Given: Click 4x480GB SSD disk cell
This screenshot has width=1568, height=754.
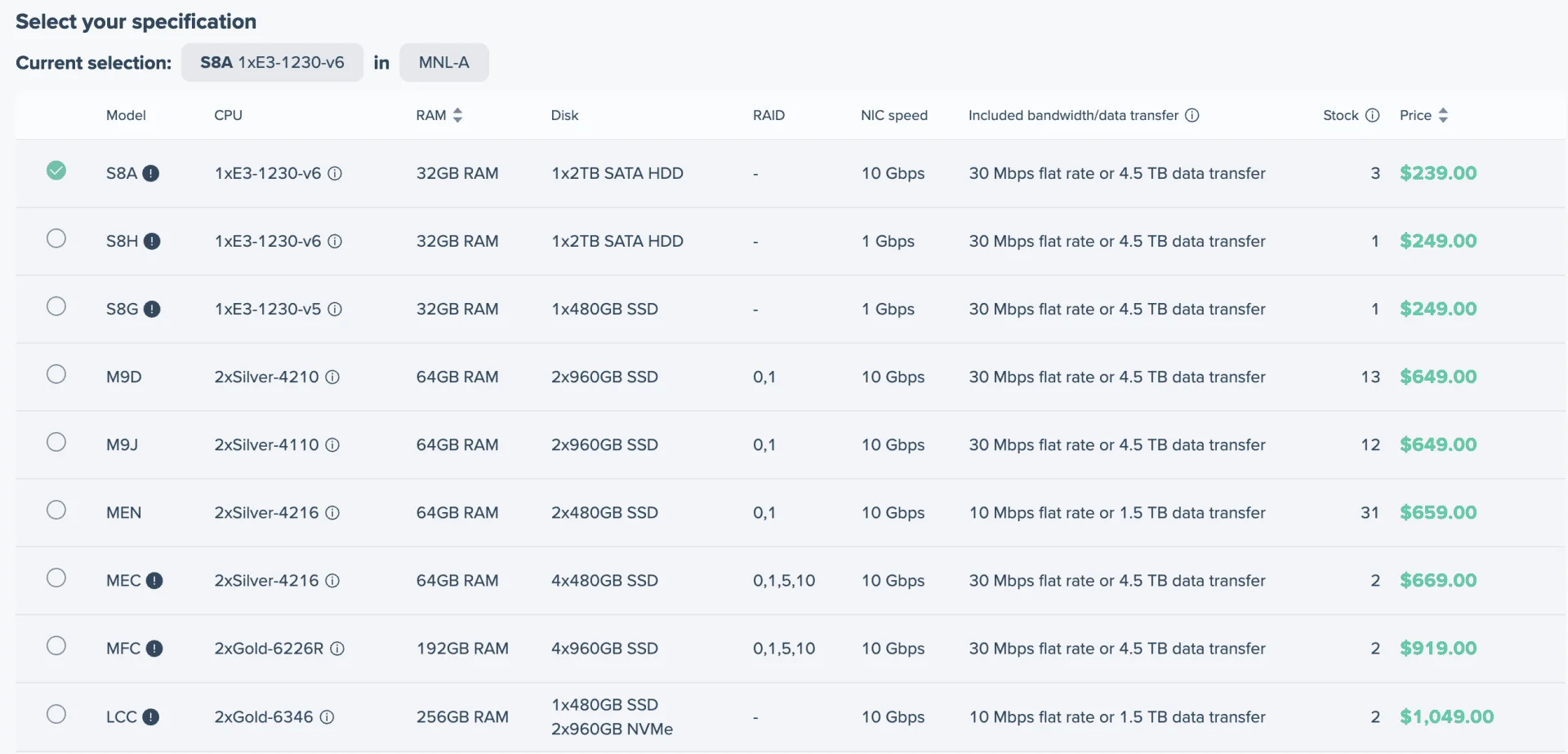Looking at the screenshot, I should pyautogui.click(x=604, y=581).
